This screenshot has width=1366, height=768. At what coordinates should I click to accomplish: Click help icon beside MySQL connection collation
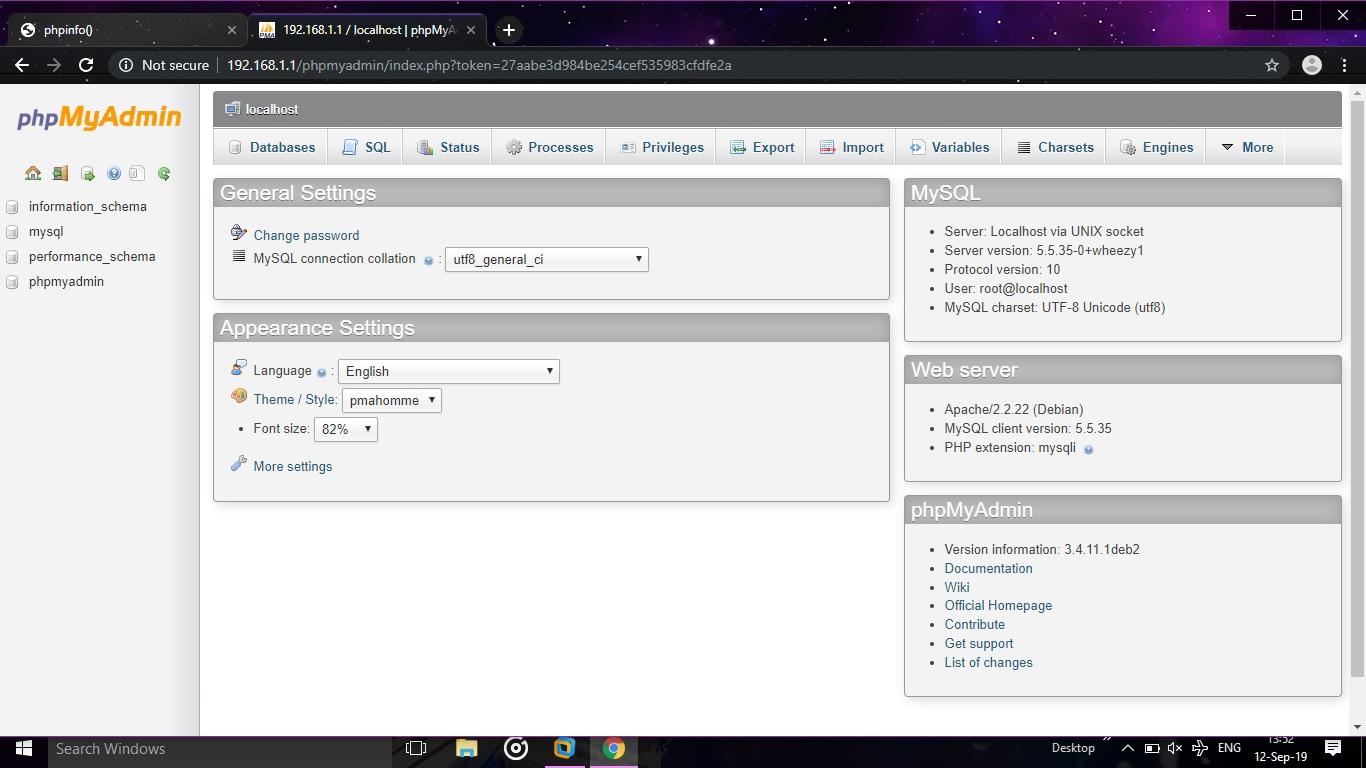pyautogui.click(x=428, y=260)
